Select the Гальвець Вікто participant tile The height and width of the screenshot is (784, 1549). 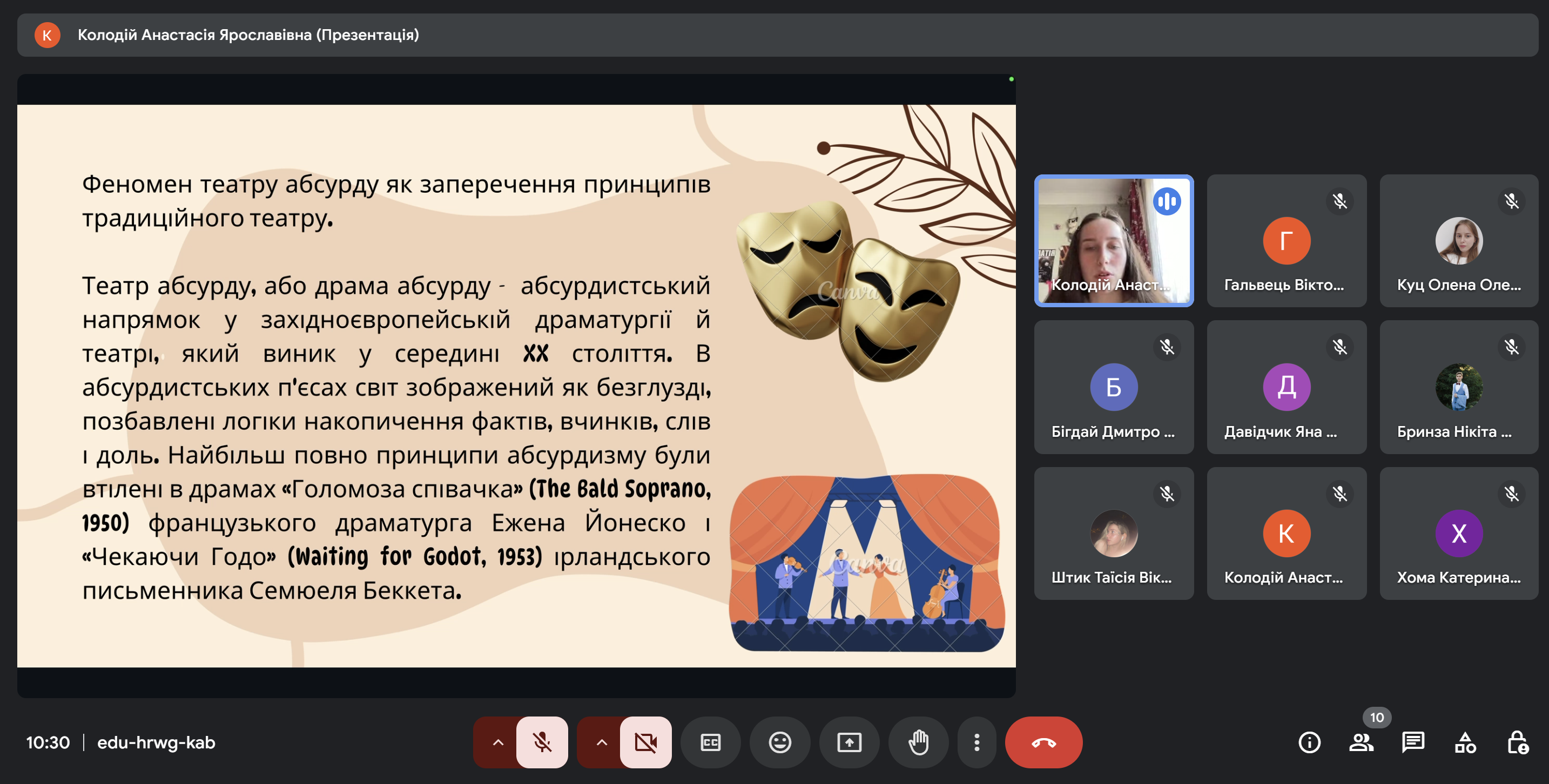1286,240
